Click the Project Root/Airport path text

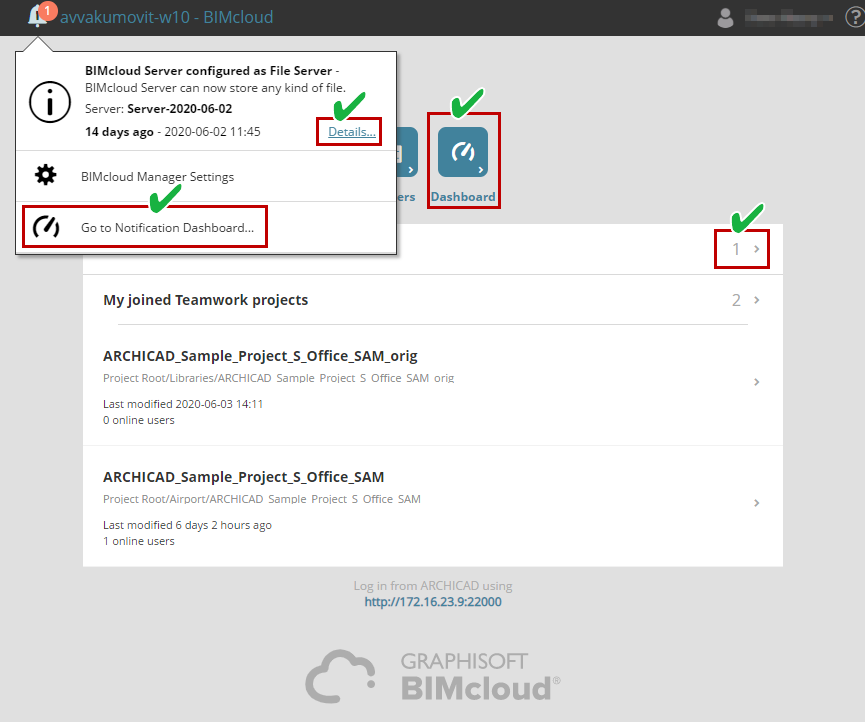click(261, 499)
